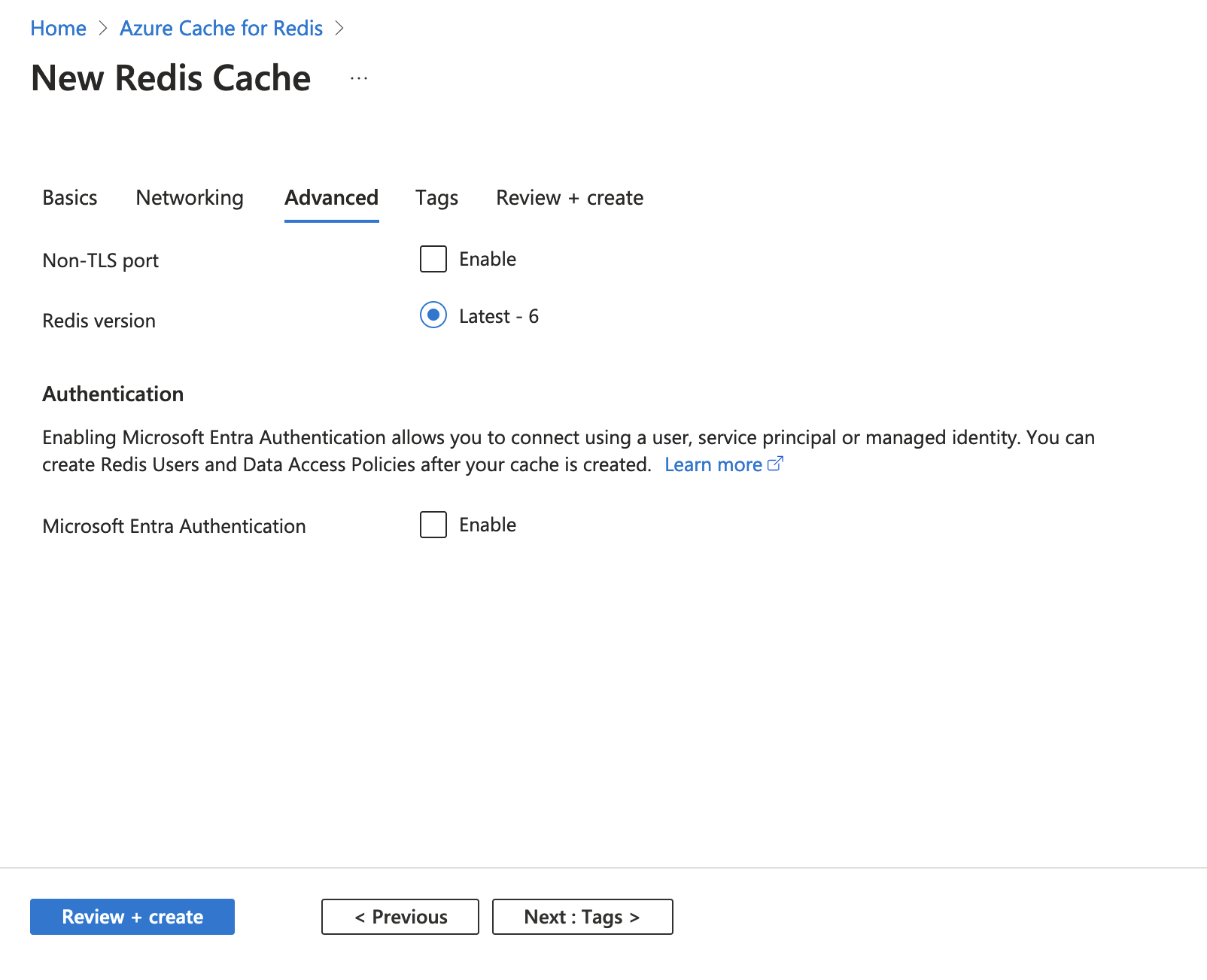Click Next : Tags button
Screen dimensions: 1207x980
tap(582, 917)
